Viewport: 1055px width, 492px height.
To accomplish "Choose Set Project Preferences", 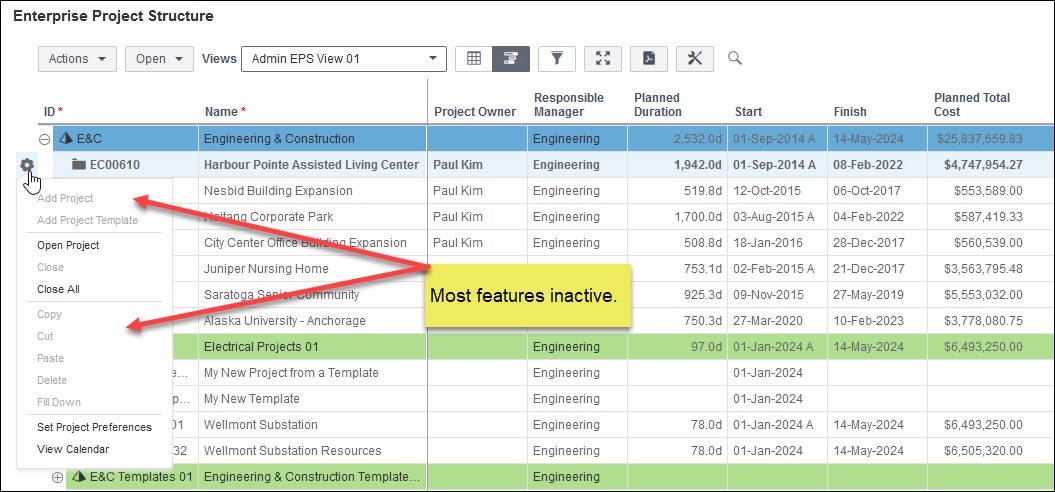I will 94,427.
